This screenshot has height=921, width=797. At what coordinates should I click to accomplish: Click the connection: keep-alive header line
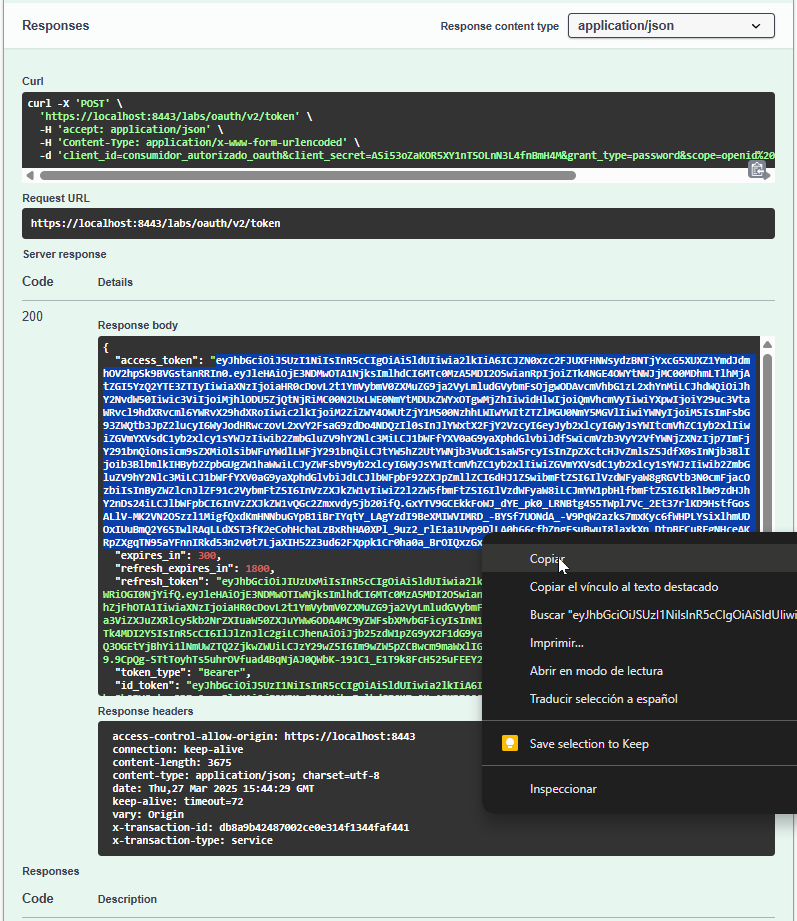click(x=177, y=749)
